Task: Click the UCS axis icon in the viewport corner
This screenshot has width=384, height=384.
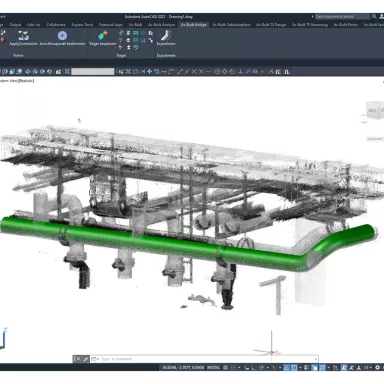Action: tap(4, 338)
